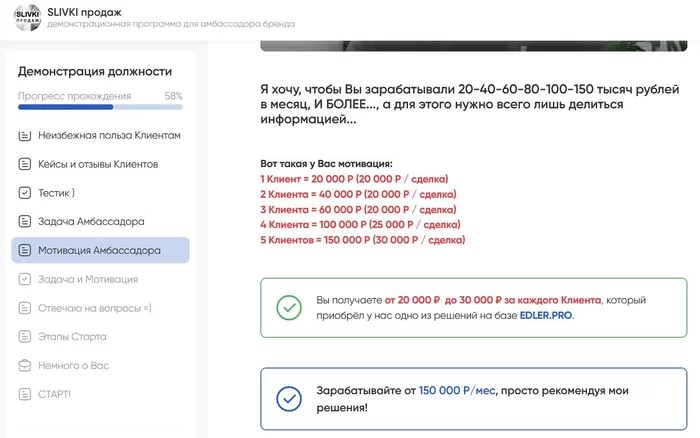700x438 pixels.
Task: Select Отвечаю на вопросы =) item
Action: pos(95,308)
